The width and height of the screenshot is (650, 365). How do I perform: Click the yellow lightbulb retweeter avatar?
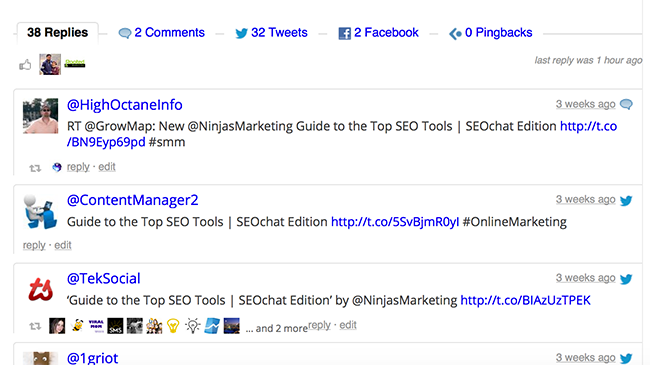[173, 326]
